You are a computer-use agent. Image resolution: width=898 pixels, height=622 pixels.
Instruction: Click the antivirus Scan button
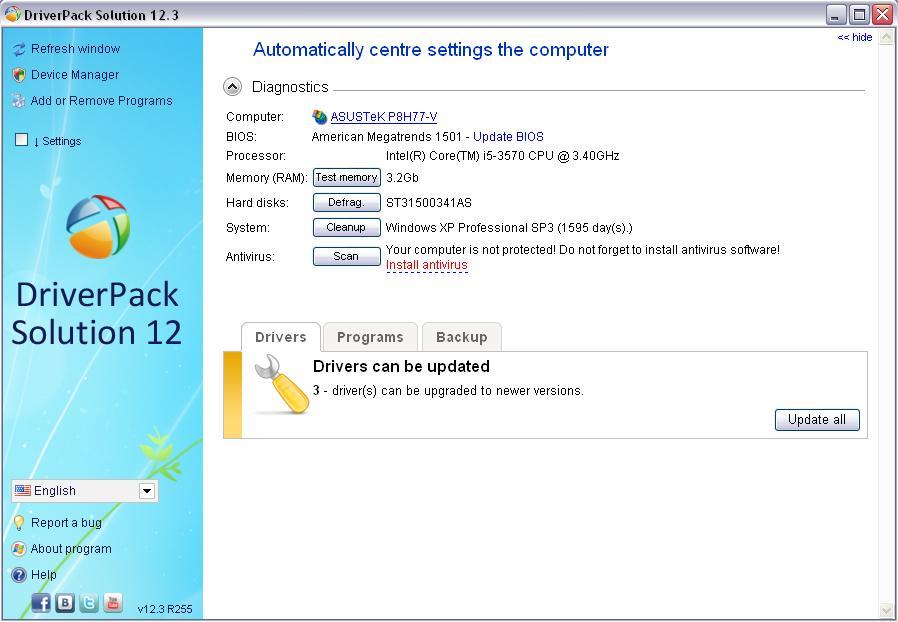[346, 256]
